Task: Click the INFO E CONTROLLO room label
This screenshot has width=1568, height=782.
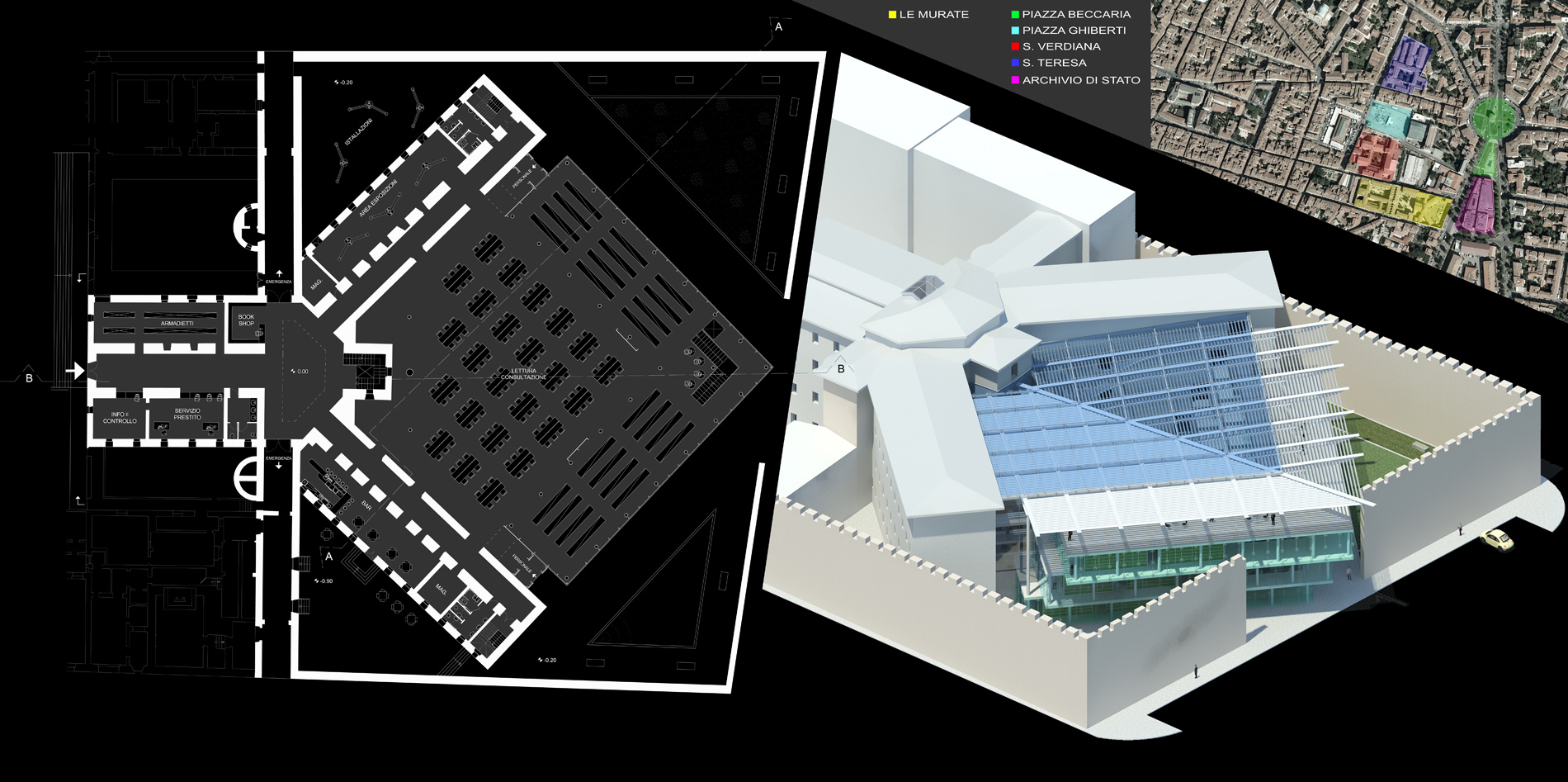Action: (120, 418)
